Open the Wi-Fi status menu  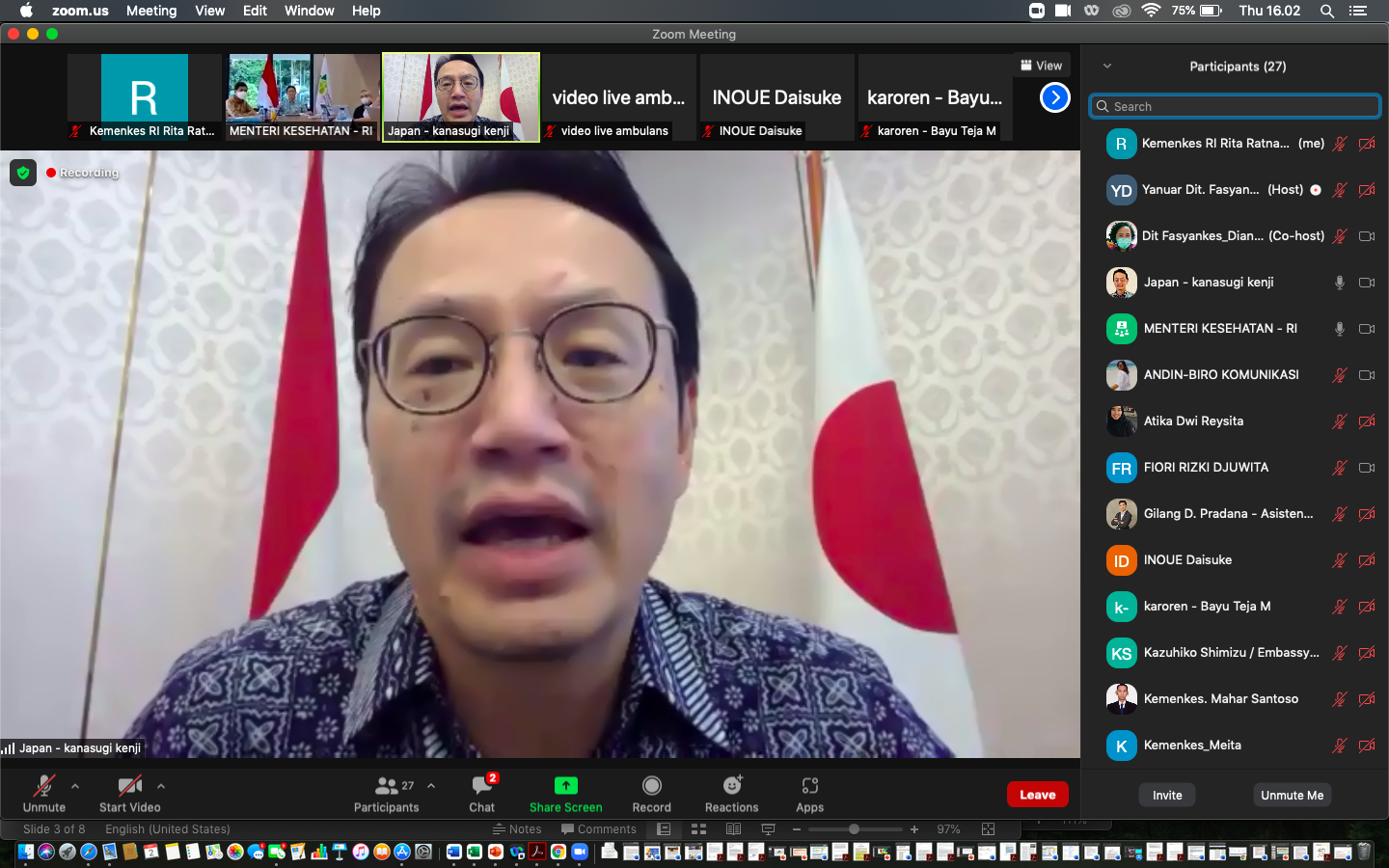click(1151, 11)
